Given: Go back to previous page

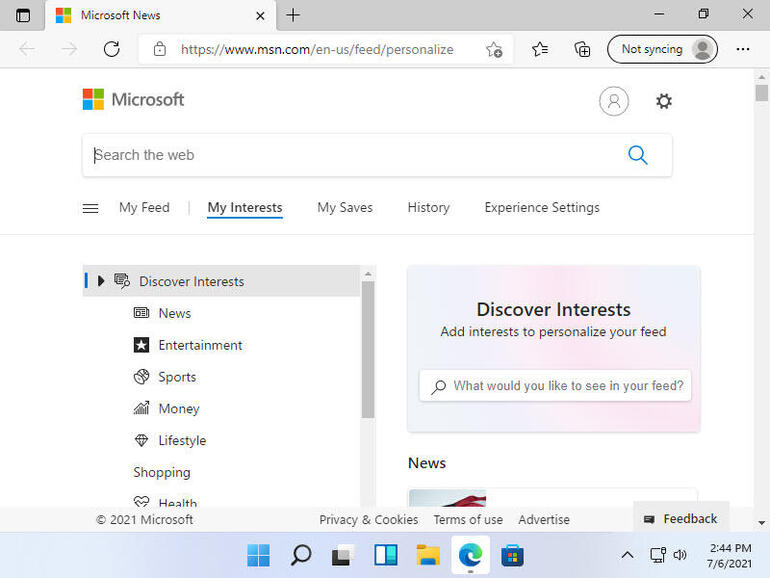Looking at the screenshot, I should pos(27,49).
